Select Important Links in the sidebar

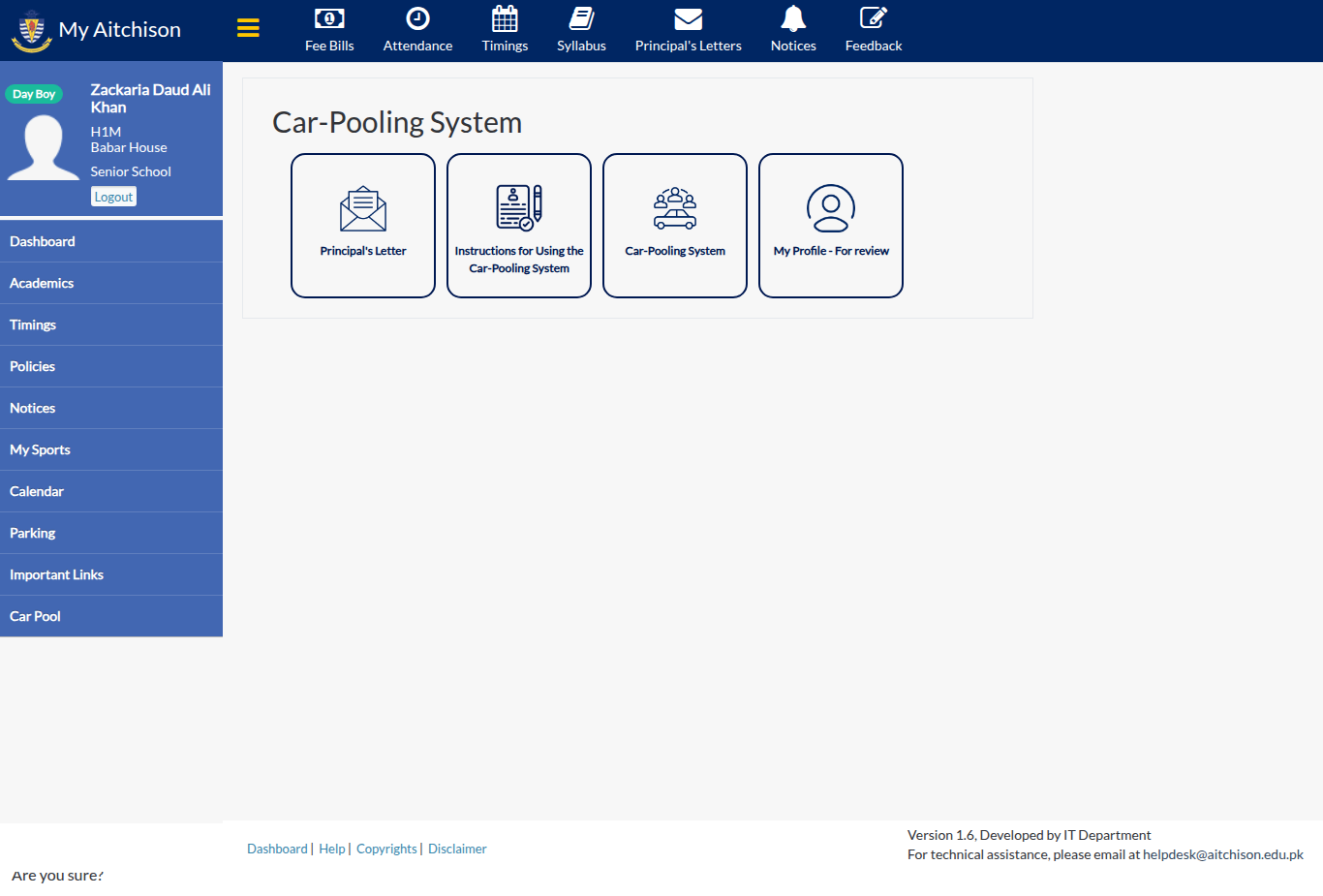[x=111, y=574]
